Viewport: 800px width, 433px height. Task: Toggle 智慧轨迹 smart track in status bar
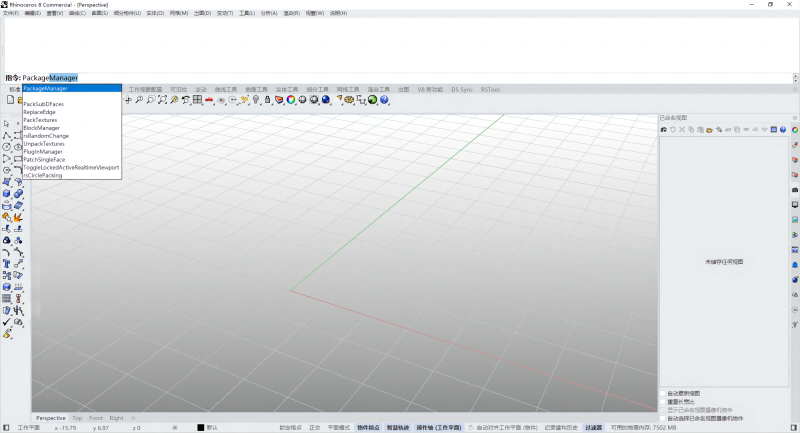tap(399, 427)
